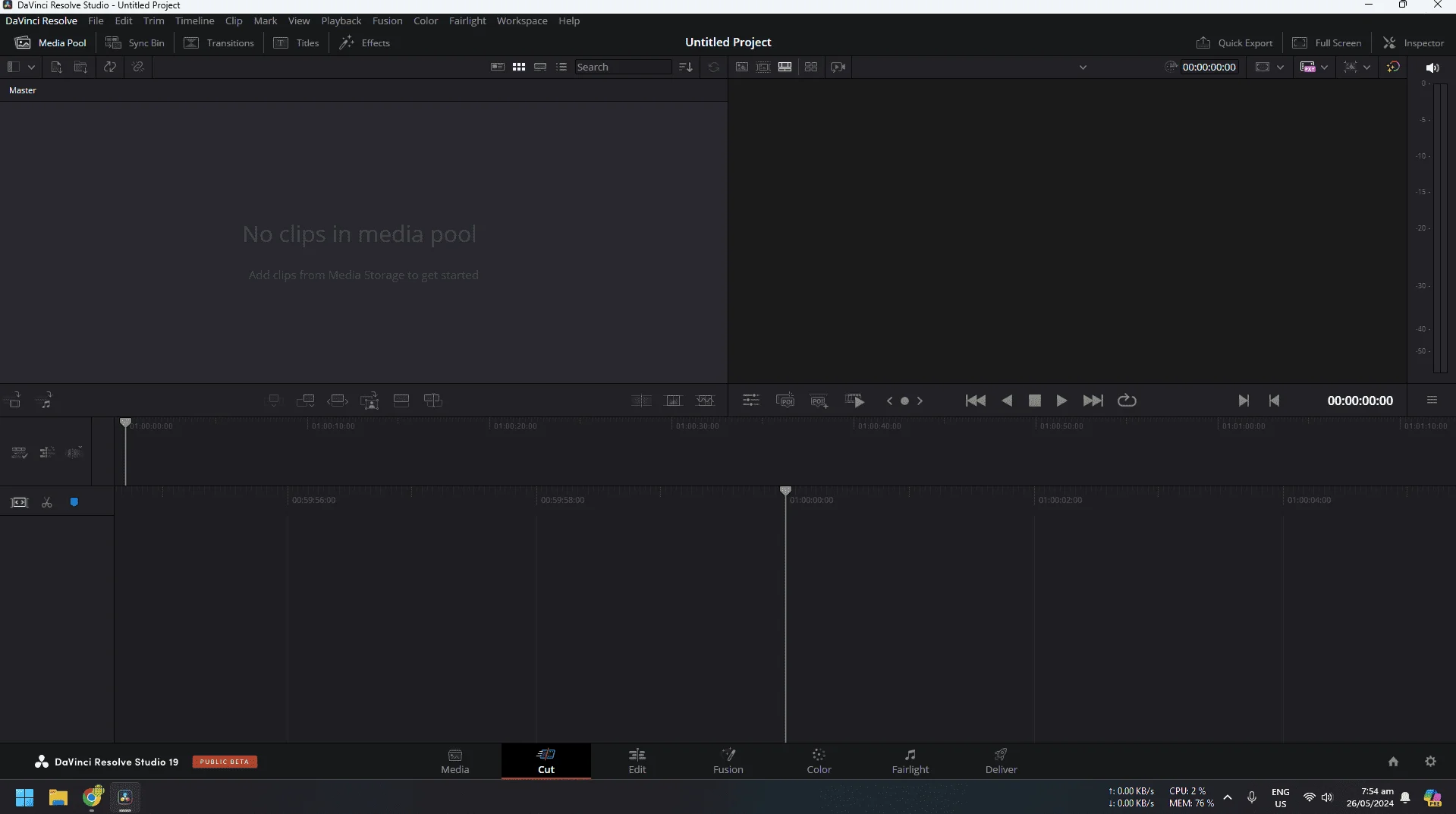Click the record camera icon in viewer toolbar
The image size is (1456, 814).
pos(838,67)
